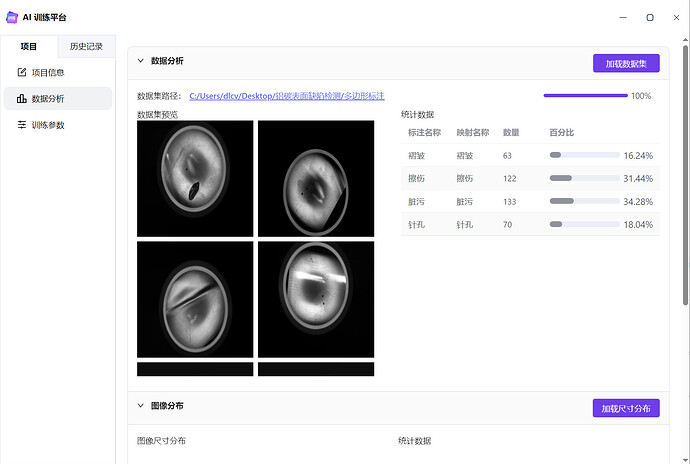Click the 数据分析 bar chart icon
This screenshot has height=464, width=690.
point(22,99)
